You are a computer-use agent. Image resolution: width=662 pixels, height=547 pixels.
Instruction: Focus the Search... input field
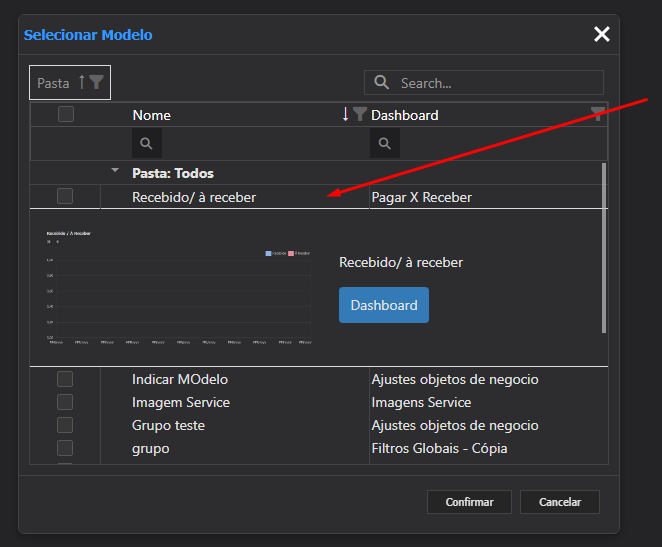pos(484,82)
